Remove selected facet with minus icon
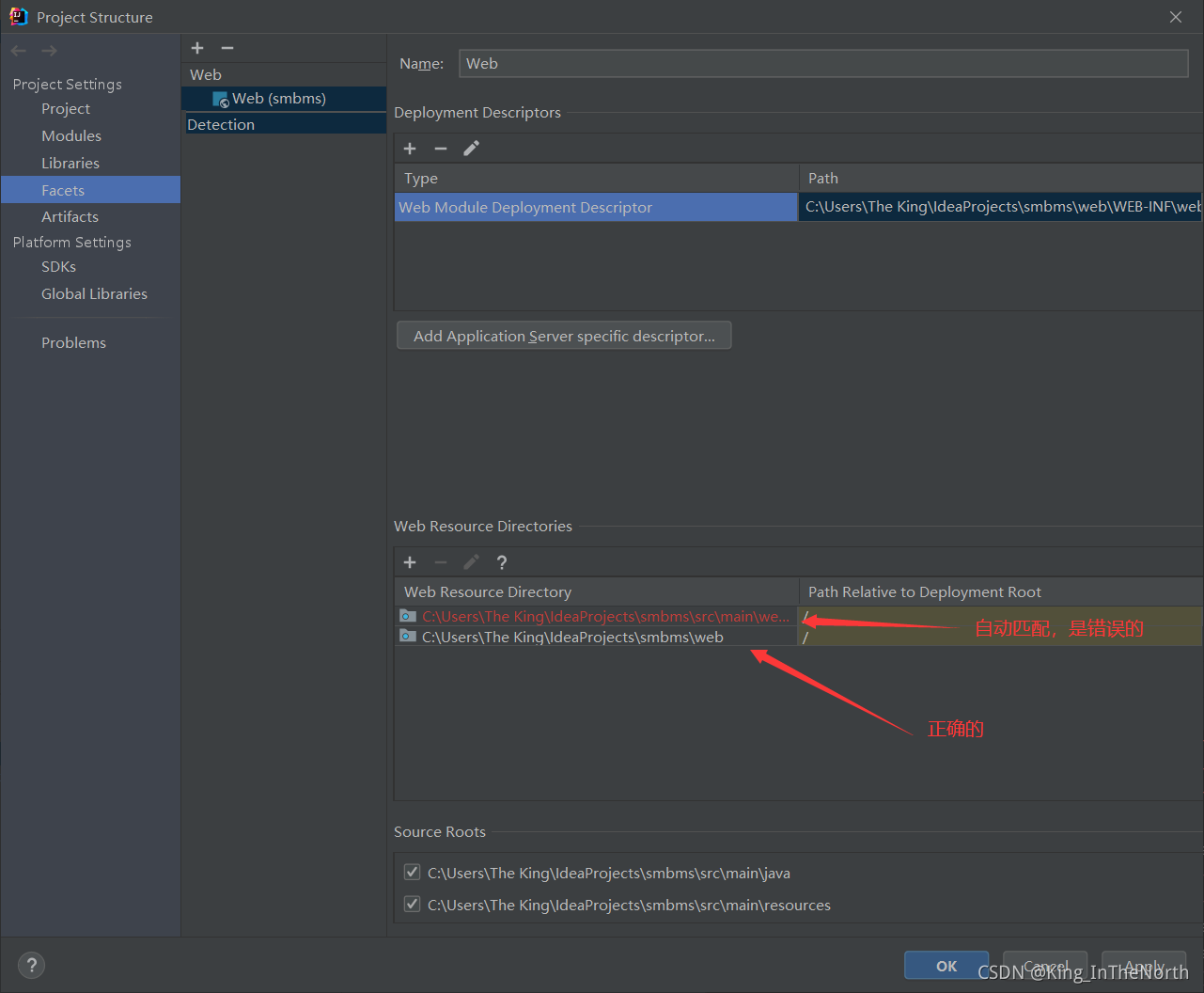Viewport: 1204px width, 993px height. click(227, 48)
